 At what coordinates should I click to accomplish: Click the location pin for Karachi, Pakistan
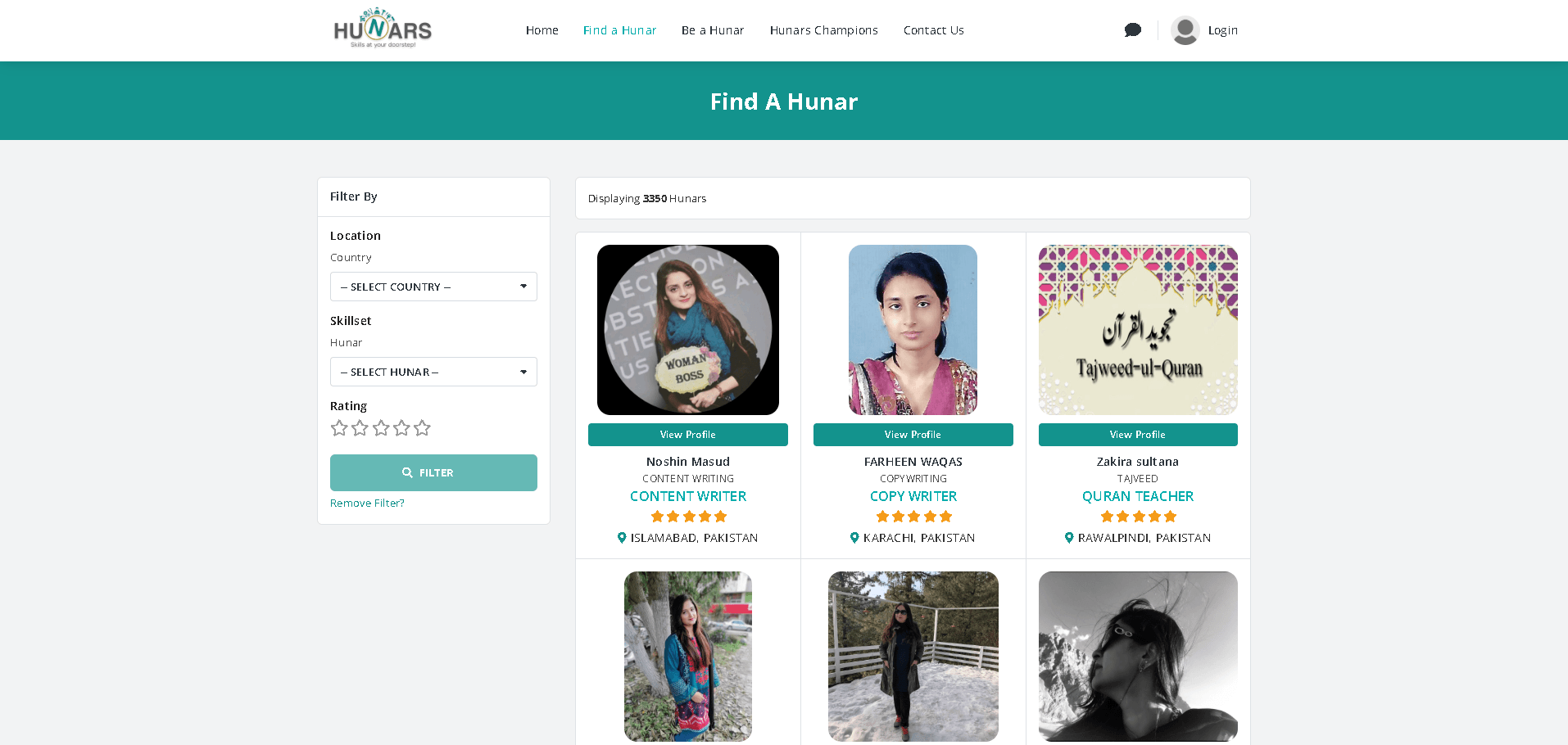[x=854, y=538]
